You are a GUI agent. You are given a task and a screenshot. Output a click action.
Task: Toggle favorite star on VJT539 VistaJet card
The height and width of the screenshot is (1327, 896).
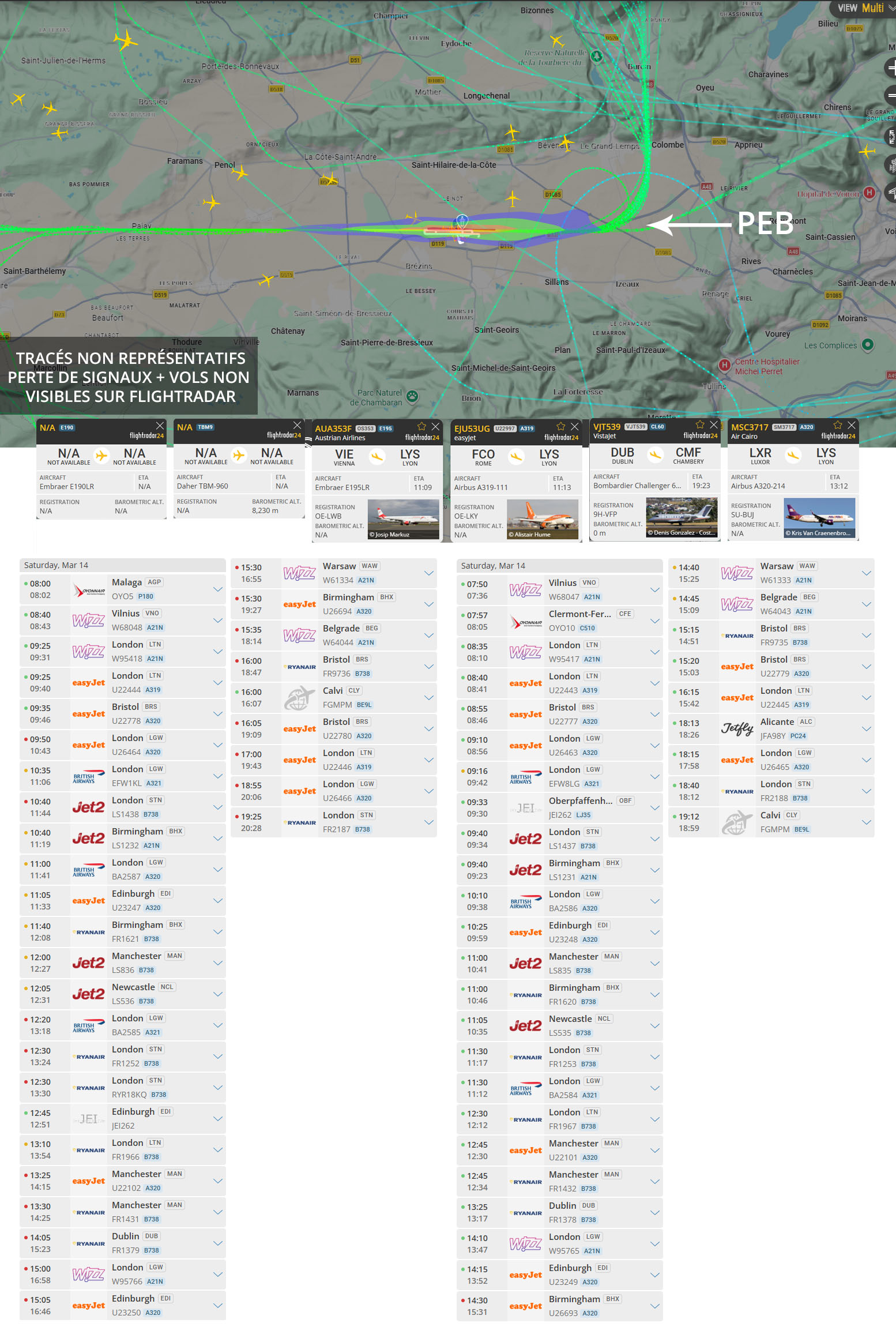[700, 425]
